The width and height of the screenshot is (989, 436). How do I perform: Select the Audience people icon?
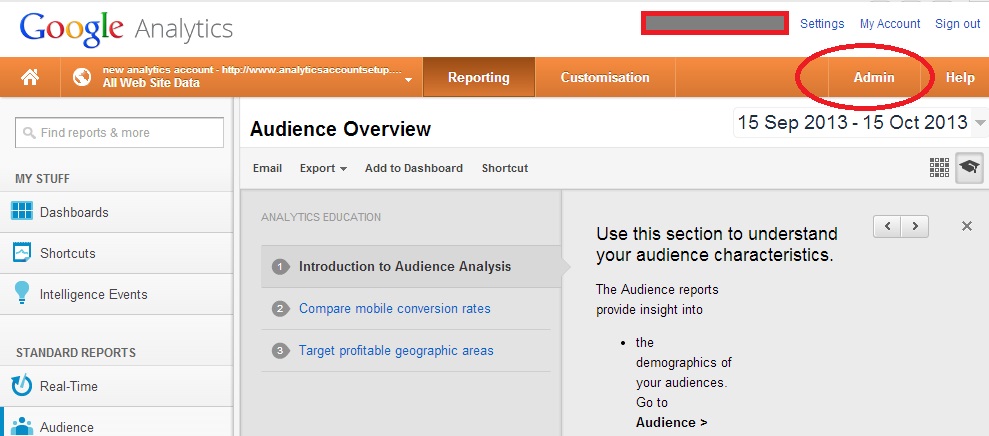pos(22,427)
